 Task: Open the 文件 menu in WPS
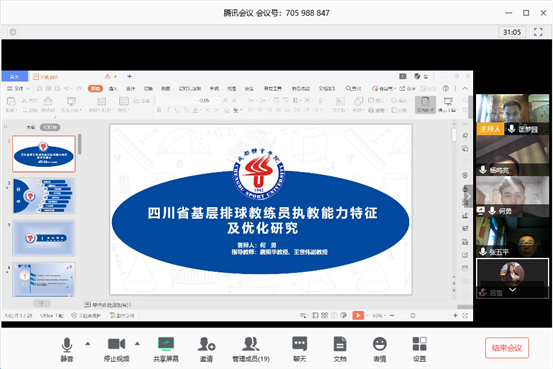point(18,89)
